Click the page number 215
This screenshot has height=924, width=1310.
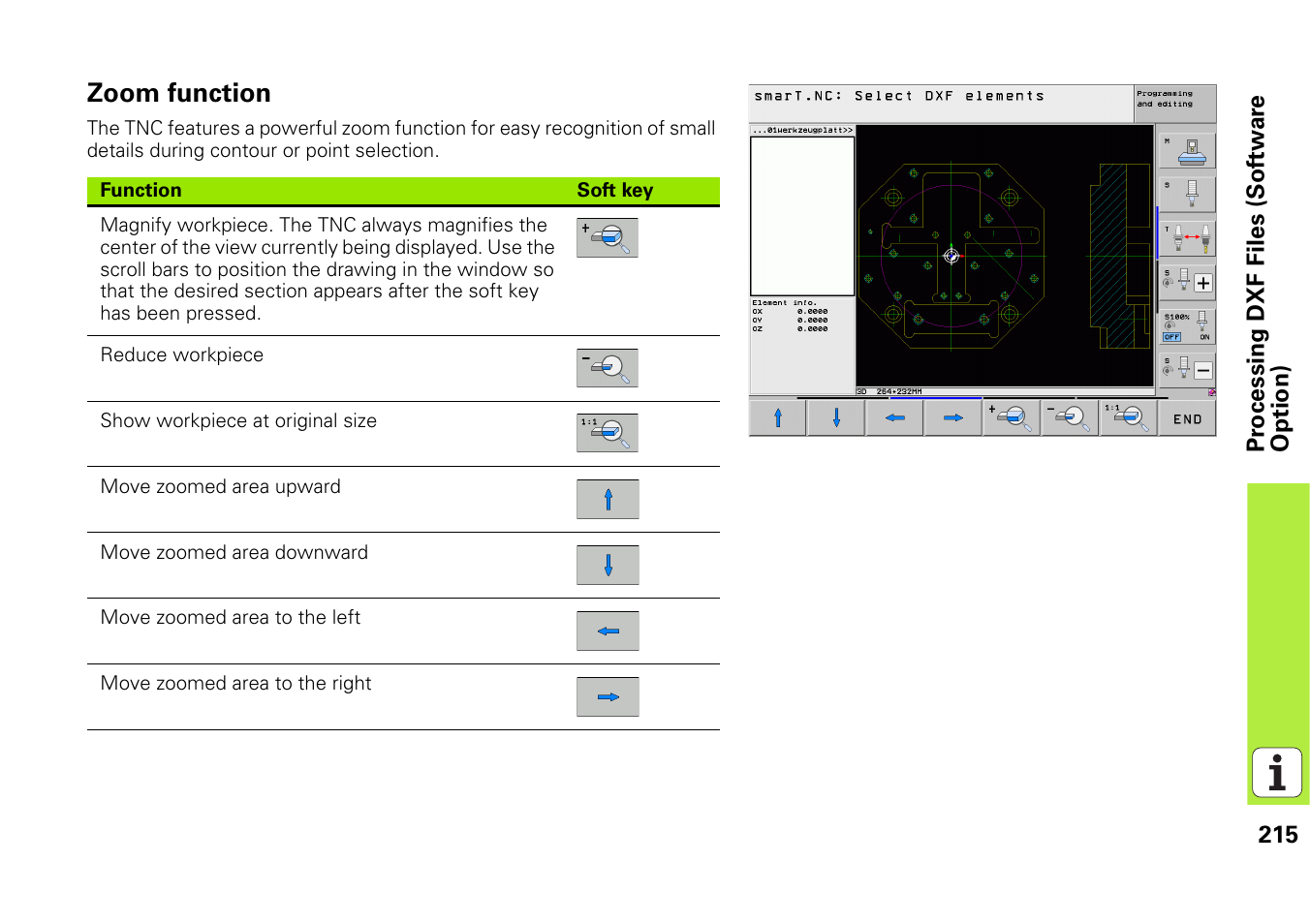coord(1277,835)
